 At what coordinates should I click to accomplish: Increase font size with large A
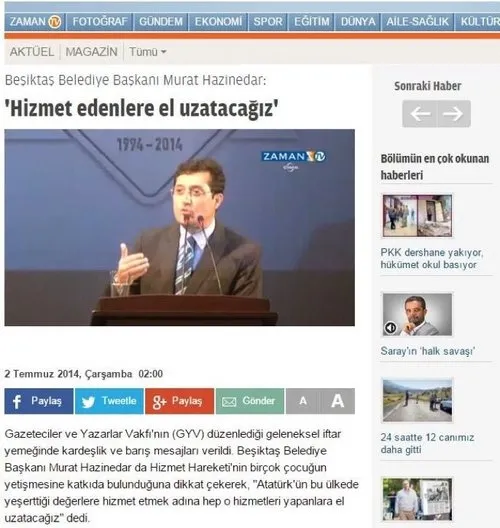click(337, 401)
